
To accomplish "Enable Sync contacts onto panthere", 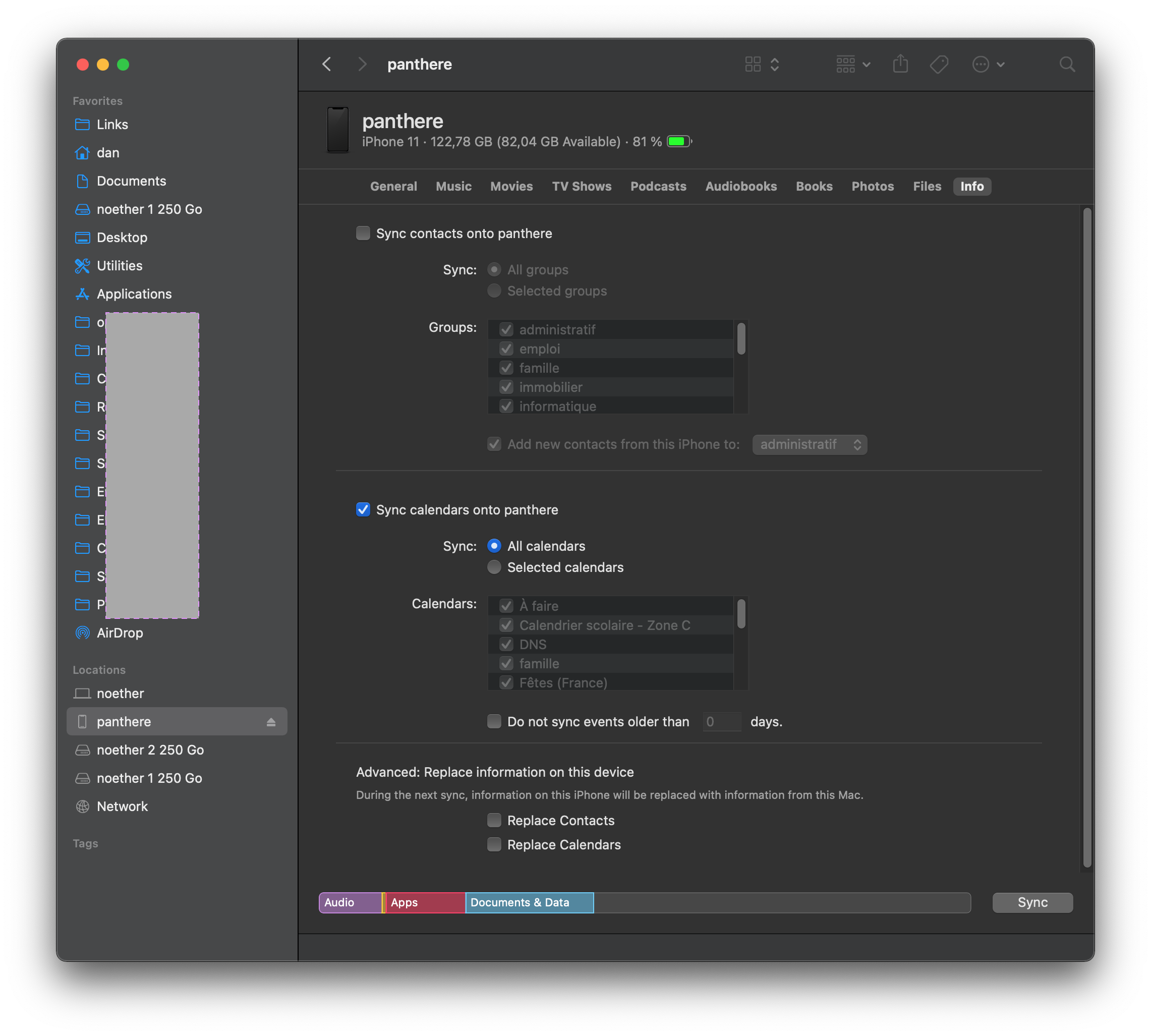I will 363,234.
